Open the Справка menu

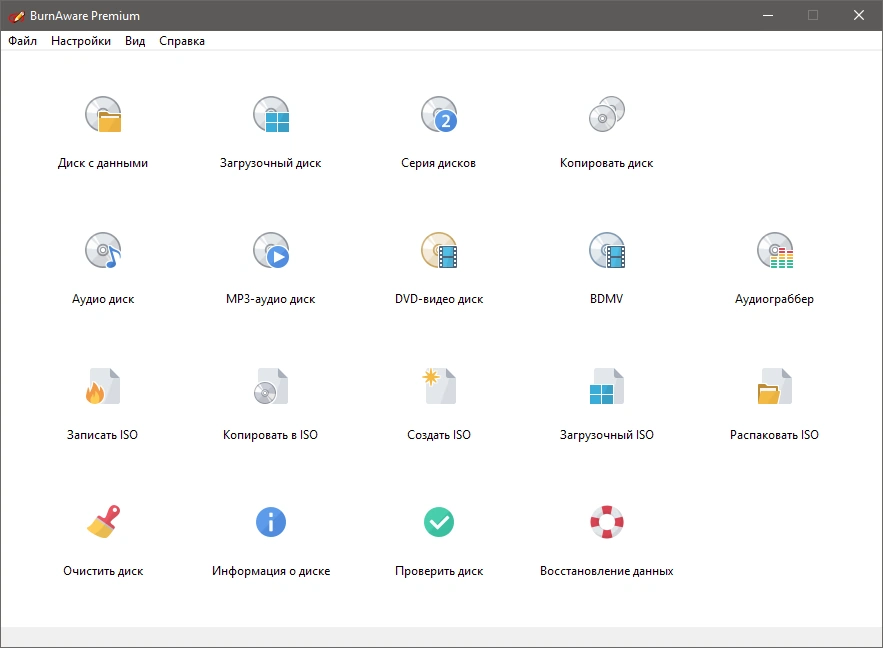(182, 41)
